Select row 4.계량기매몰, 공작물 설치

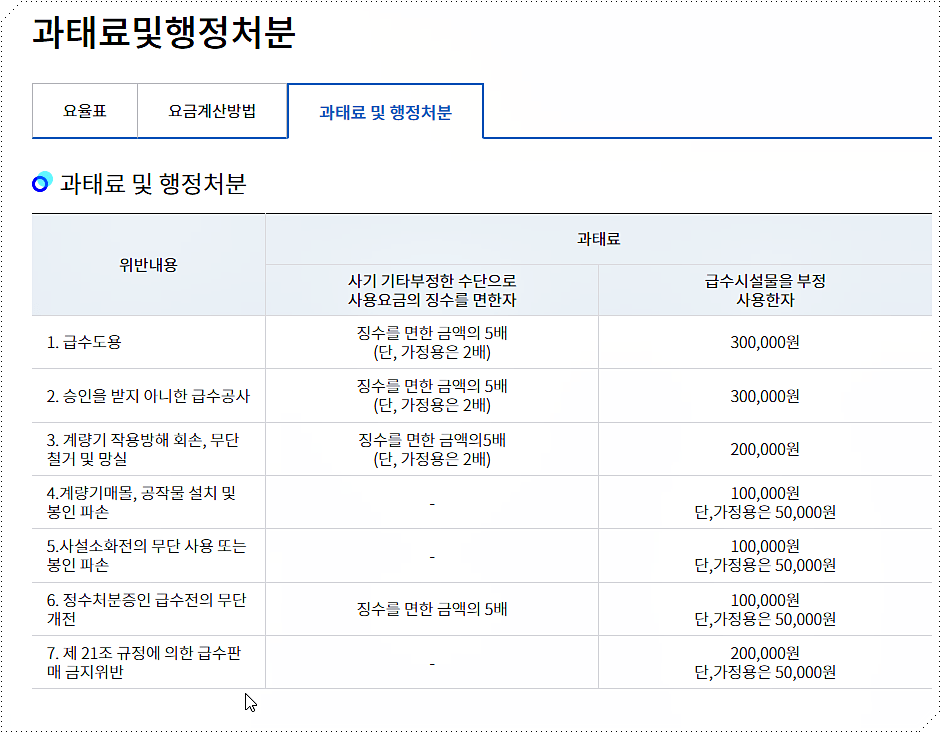(x=480, y=502)
